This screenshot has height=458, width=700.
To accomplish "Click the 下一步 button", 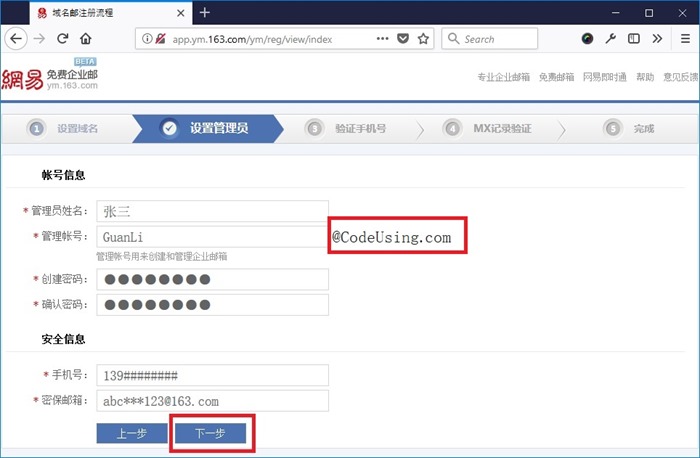I will 210,433.
